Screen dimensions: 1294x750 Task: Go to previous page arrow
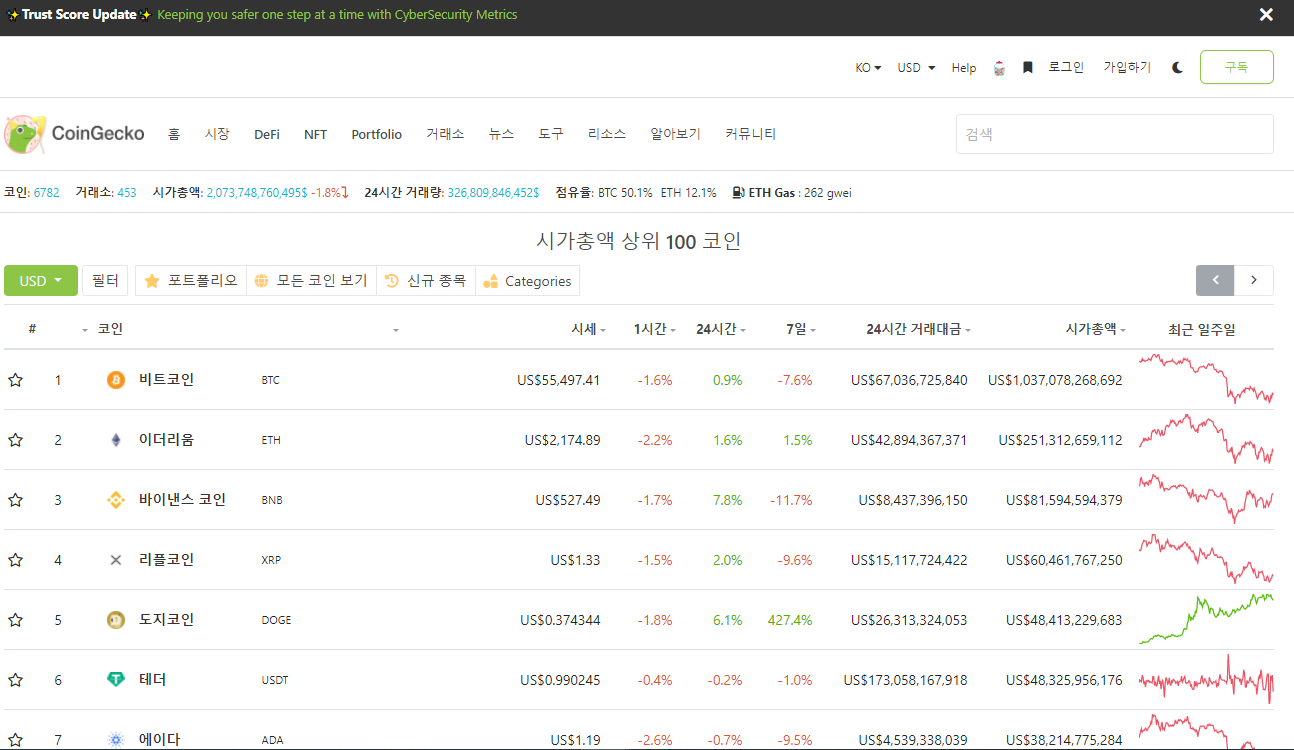[x=1215, y=281]
